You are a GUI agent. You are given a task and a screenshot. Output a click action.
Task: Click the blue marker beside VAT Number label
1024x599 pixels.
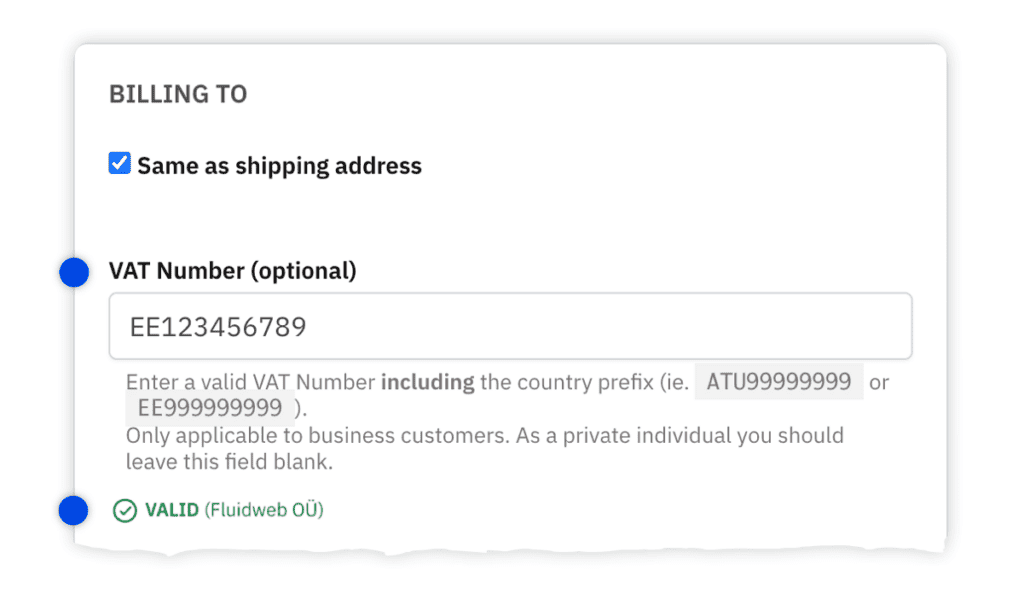[x=74, y=272]
